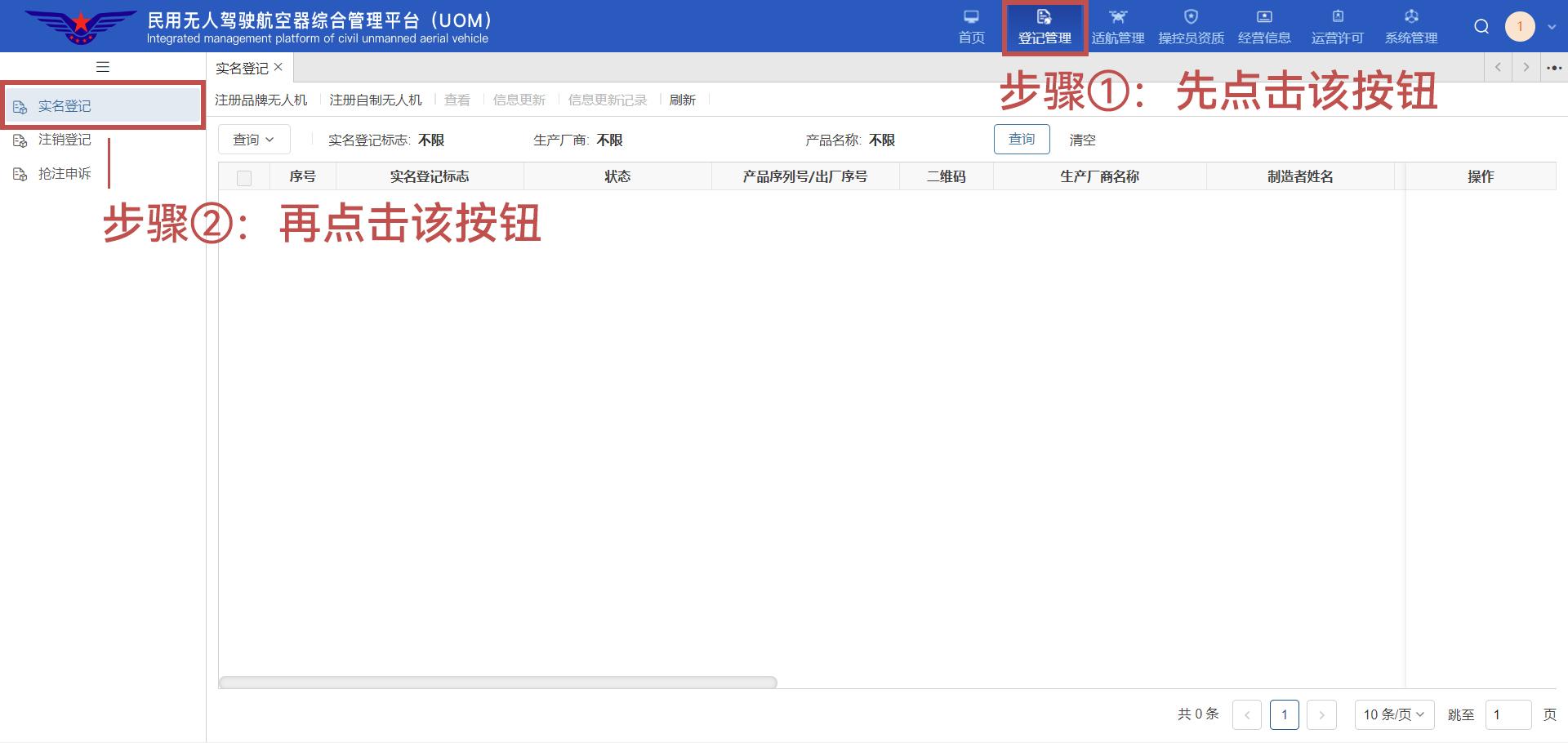The image size is (1568, 743).
Task: Tick the select-all checkbox in table header
Action: point(244,178)
